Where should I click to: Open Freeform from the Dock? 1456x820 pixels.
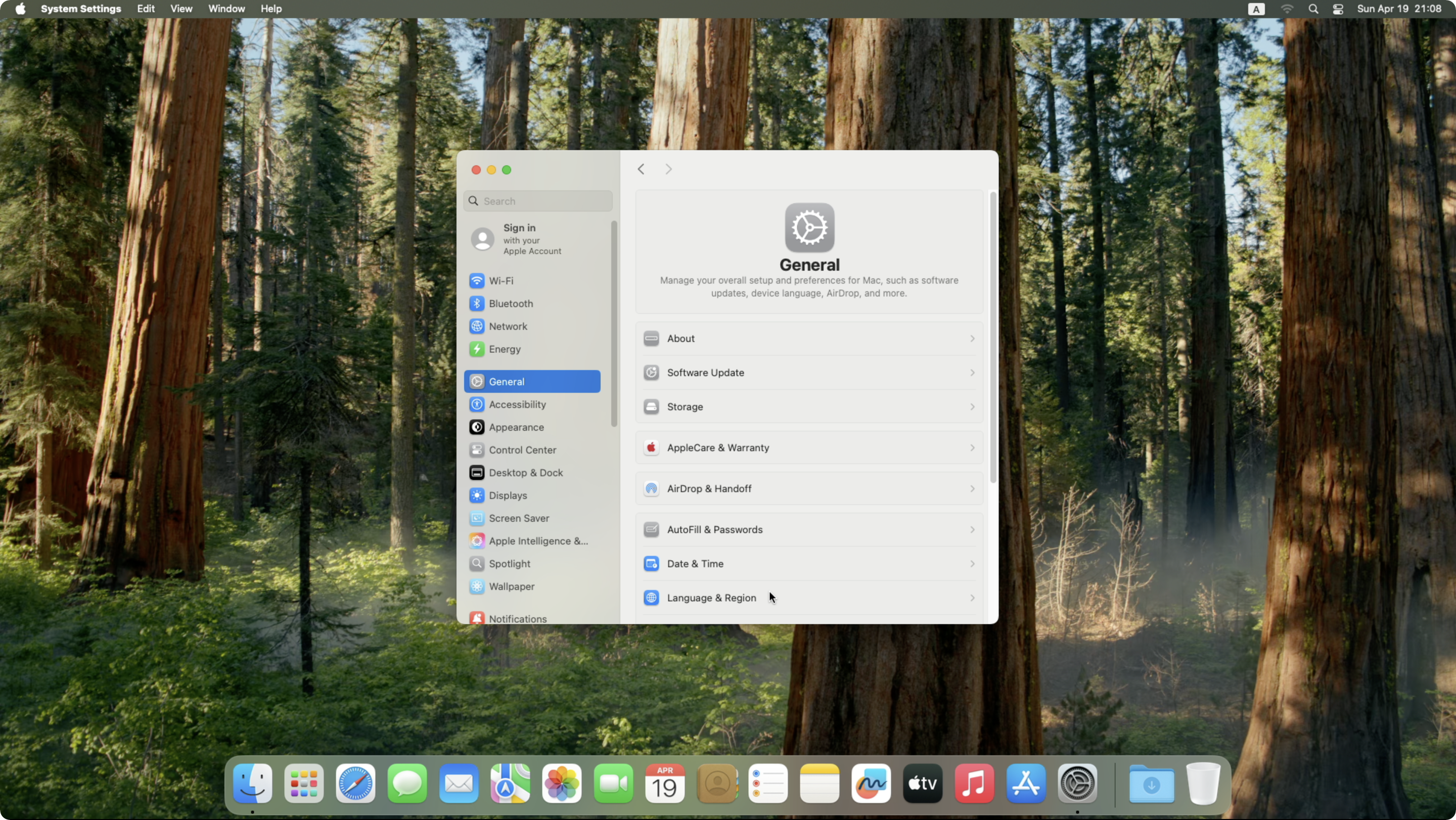pyautogui.click(x=871, y=783)
